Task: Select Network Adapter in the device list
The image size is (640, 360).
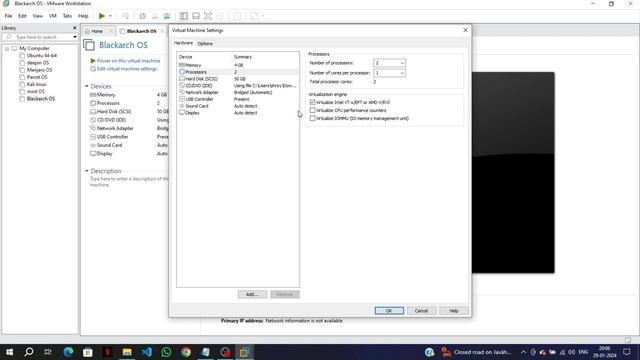Action: [x=238, y=92]
